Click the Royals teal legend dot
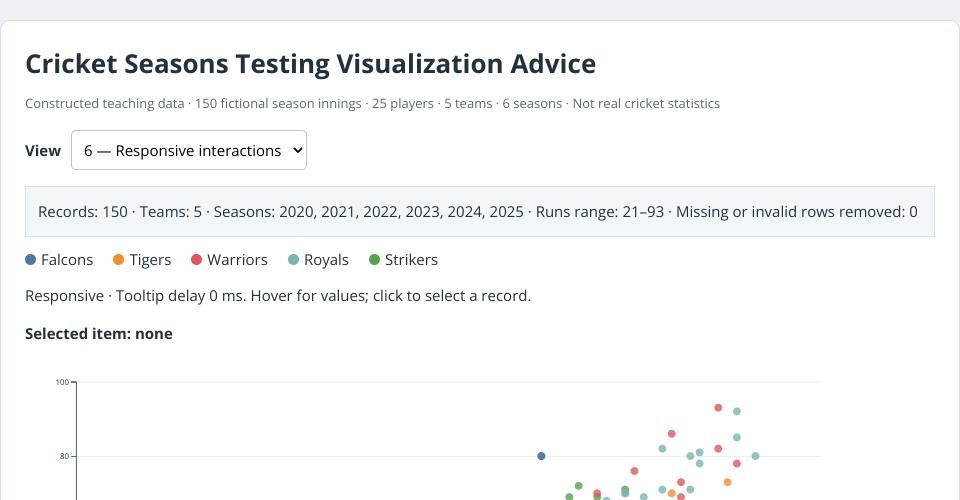Image resolution: width=960 pixels, height=500 pixels. point(293,259)
